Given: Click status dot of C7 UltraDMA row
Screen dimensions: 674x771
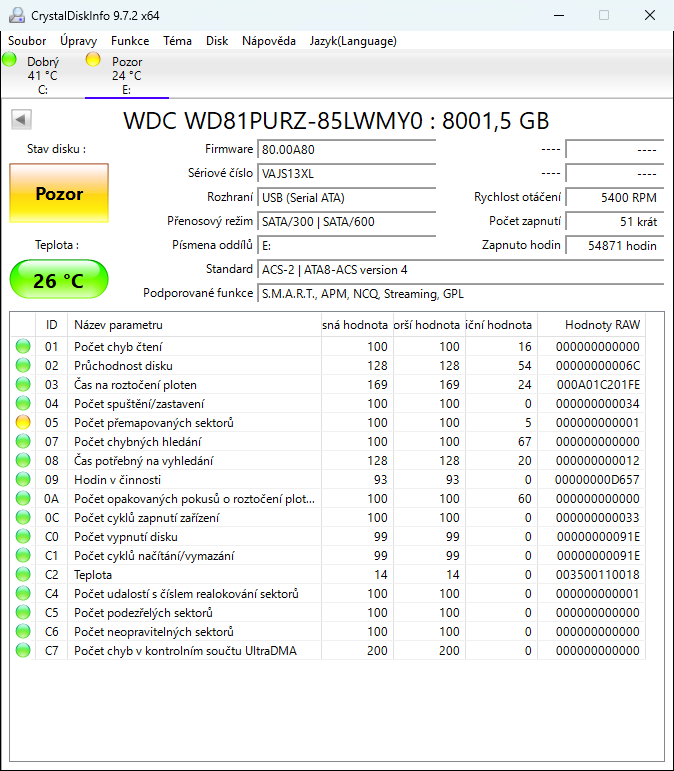Looking at the screenshot, I should tap(23, 651).
